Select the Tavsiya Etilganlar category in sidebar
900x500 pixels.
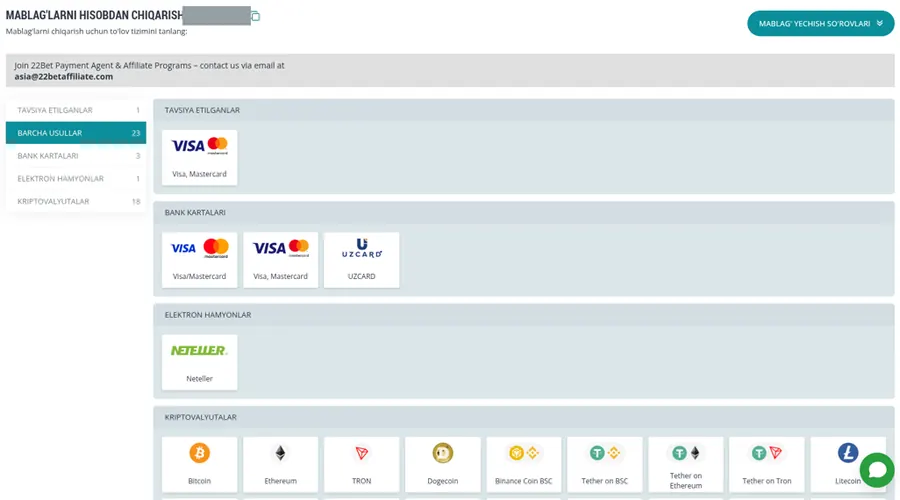click(x=76, y=110)
